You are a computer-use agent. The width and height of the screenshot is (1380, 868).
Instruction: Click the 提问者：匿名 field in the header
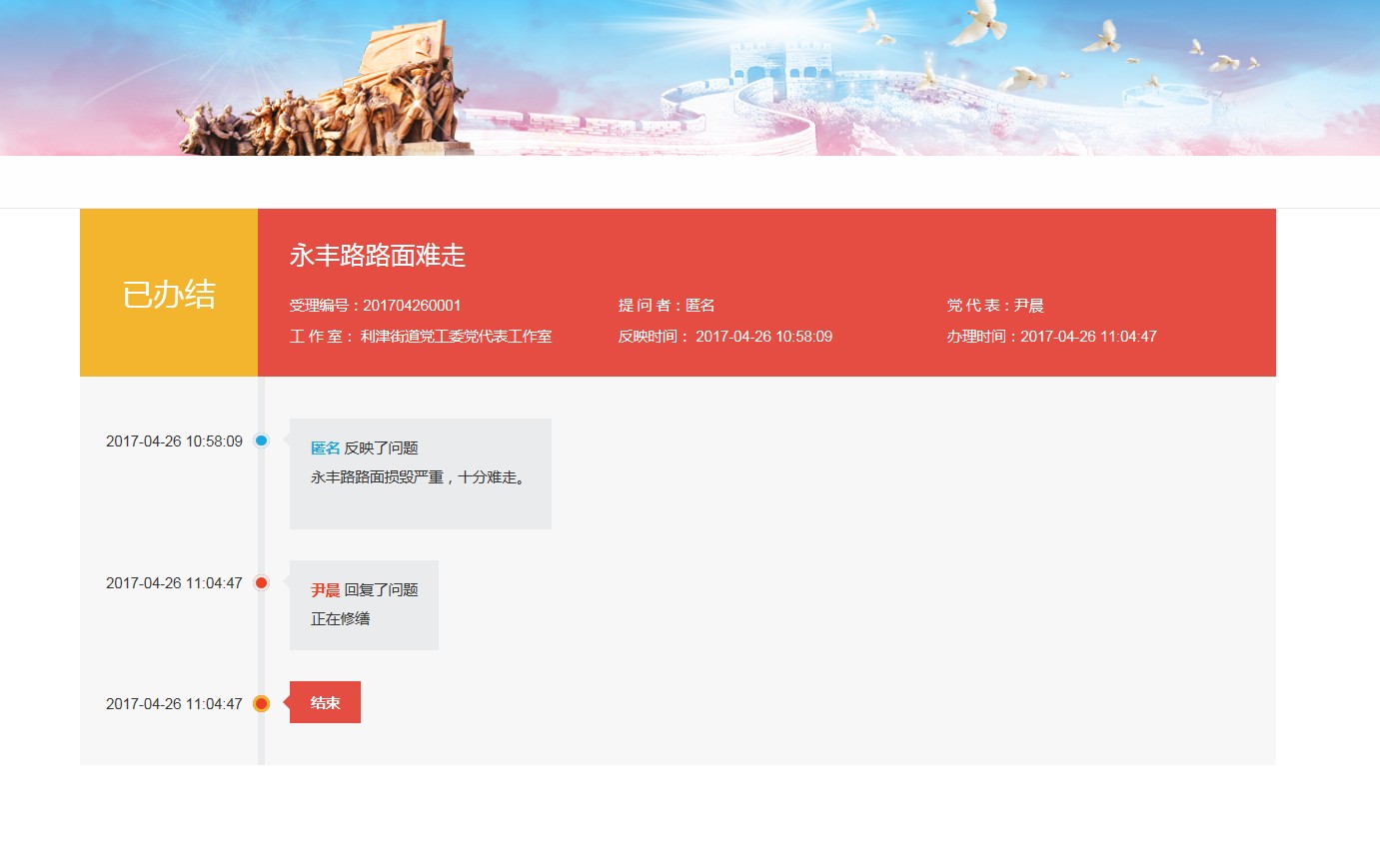pos(667,306)
